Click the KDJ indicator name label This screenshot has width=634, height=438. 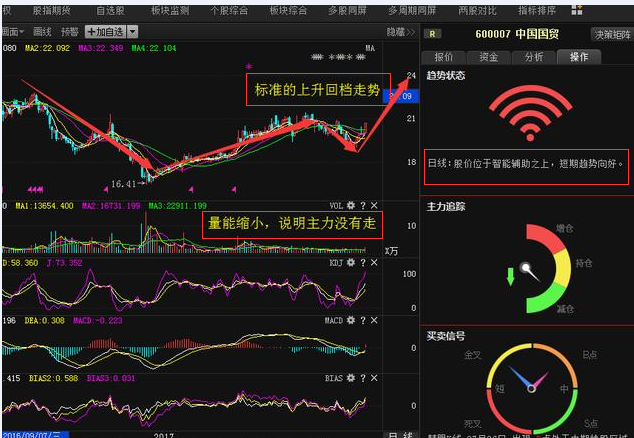point(336,262)
